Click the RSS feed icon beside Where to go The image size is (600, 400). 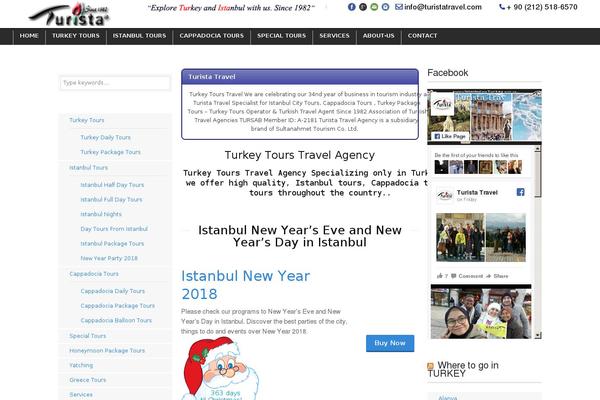click(430, 366)
